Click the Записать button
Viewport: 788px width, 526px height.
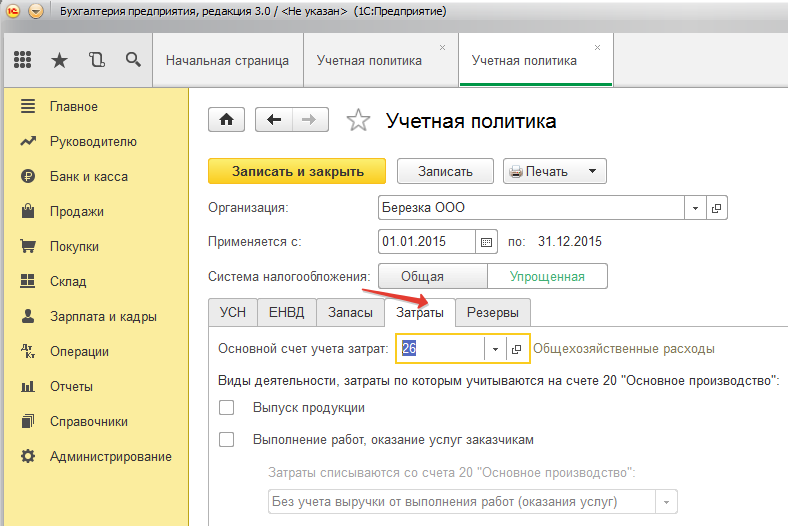pyautogui.click(x=445, y=171)
